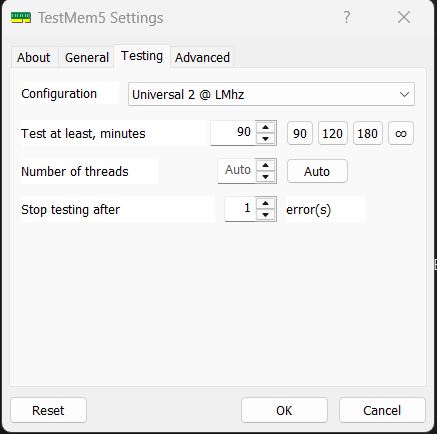
Task: Switch to the About tab
Action: [34, 57]
